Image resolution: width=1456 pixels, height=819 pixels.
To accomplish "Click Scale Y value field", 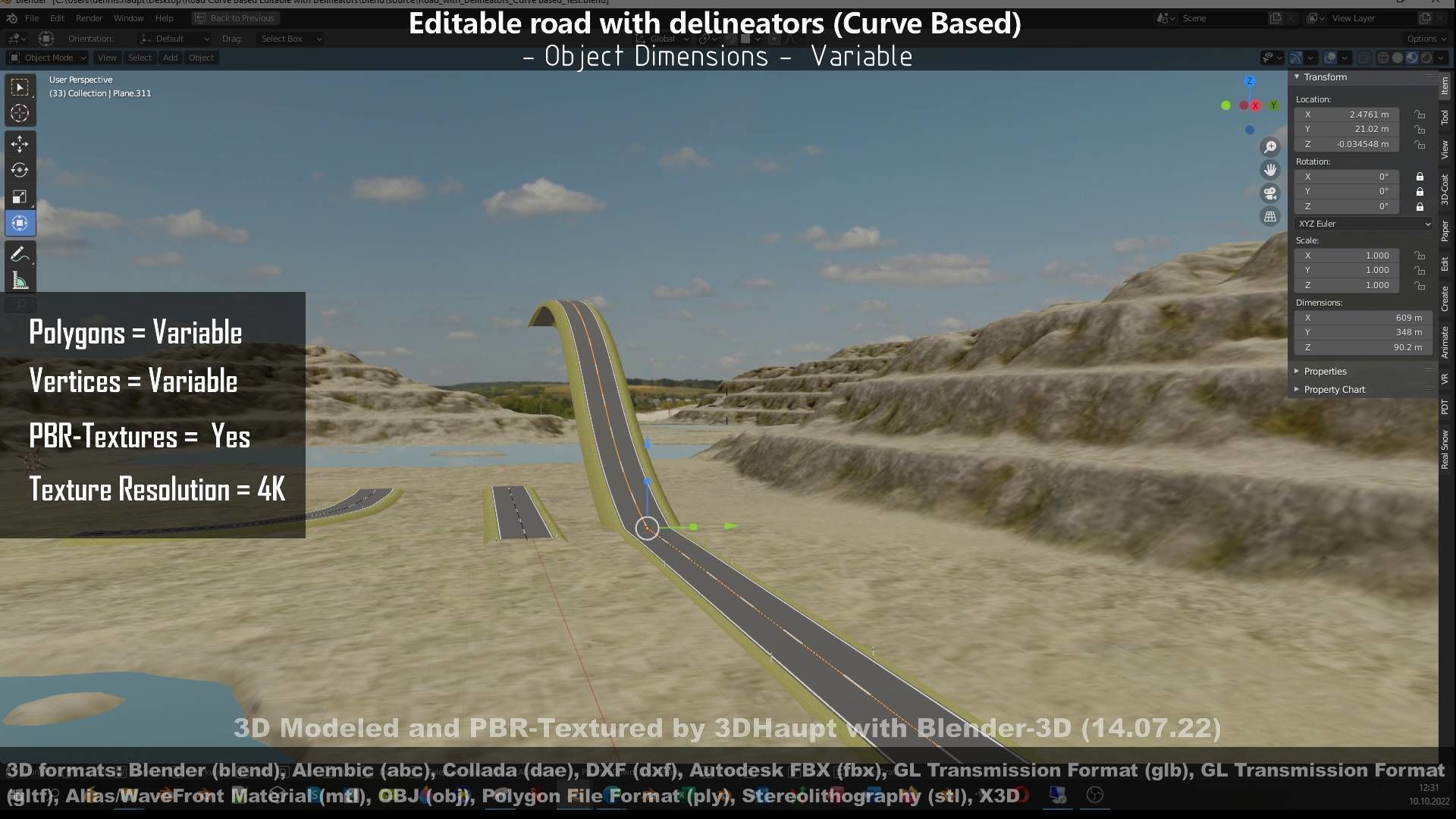I will point(1347,270).
